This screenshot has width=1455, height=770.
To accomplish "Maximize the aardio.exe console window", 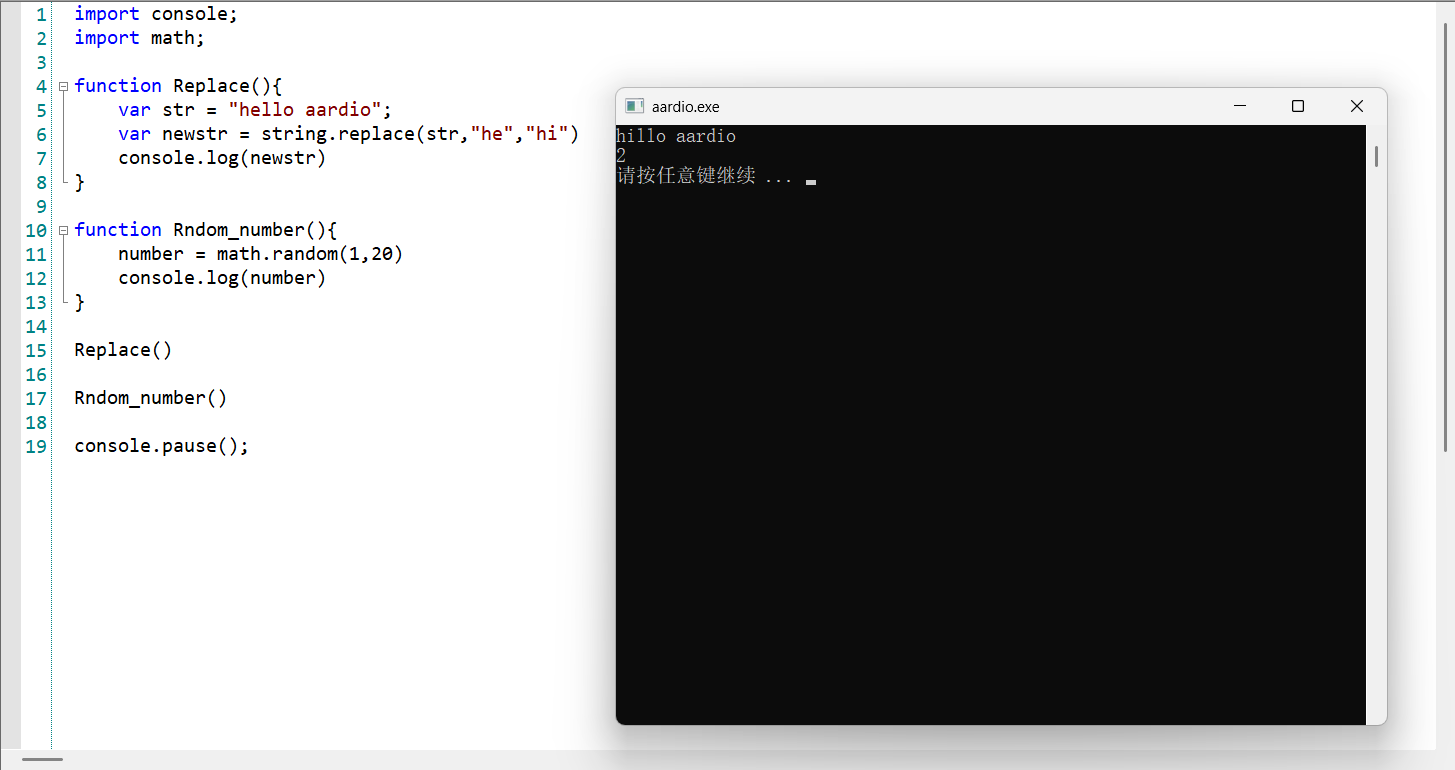I will (1297, 105).
